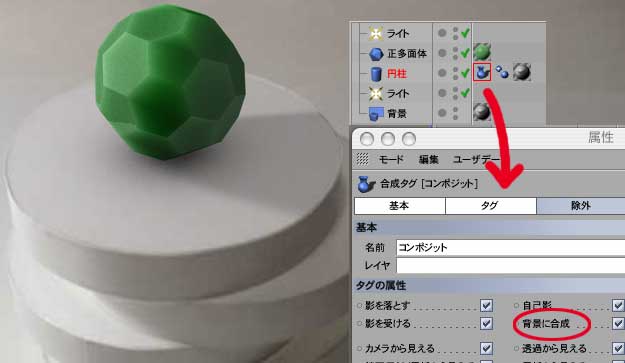
Task: Toggle the 自己影 checkbox
Action: (619, 306)
